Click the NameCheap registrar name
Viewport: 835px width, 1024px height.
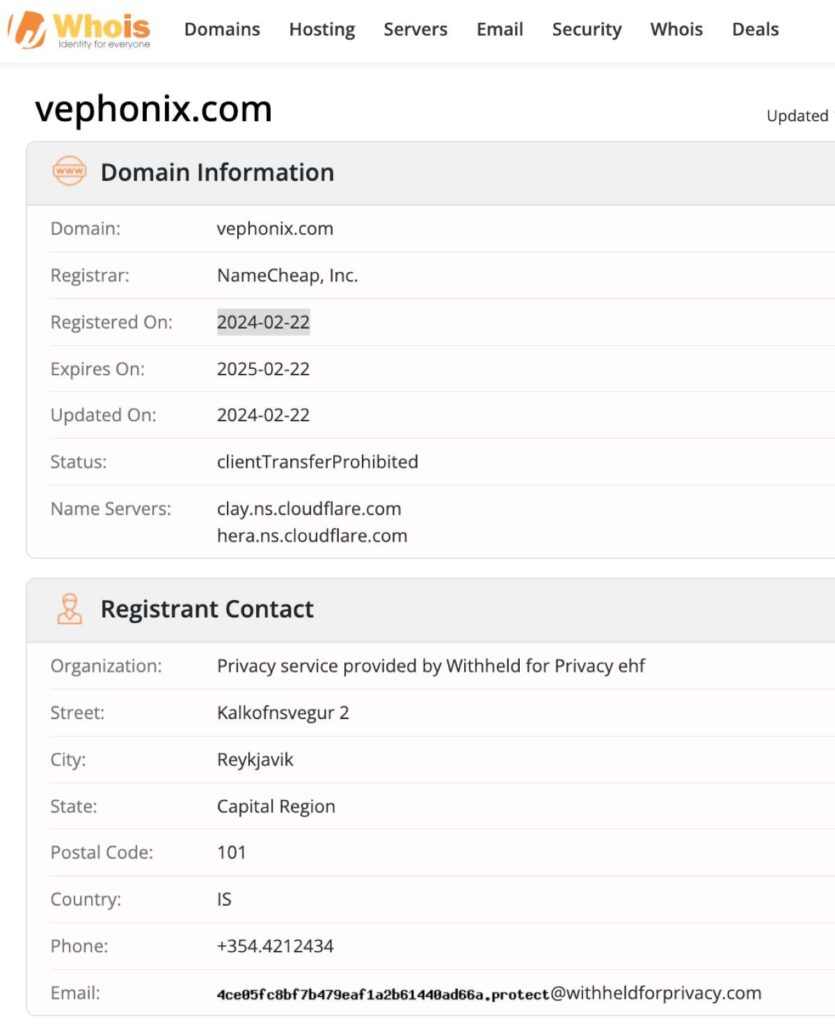pos(287,275)
